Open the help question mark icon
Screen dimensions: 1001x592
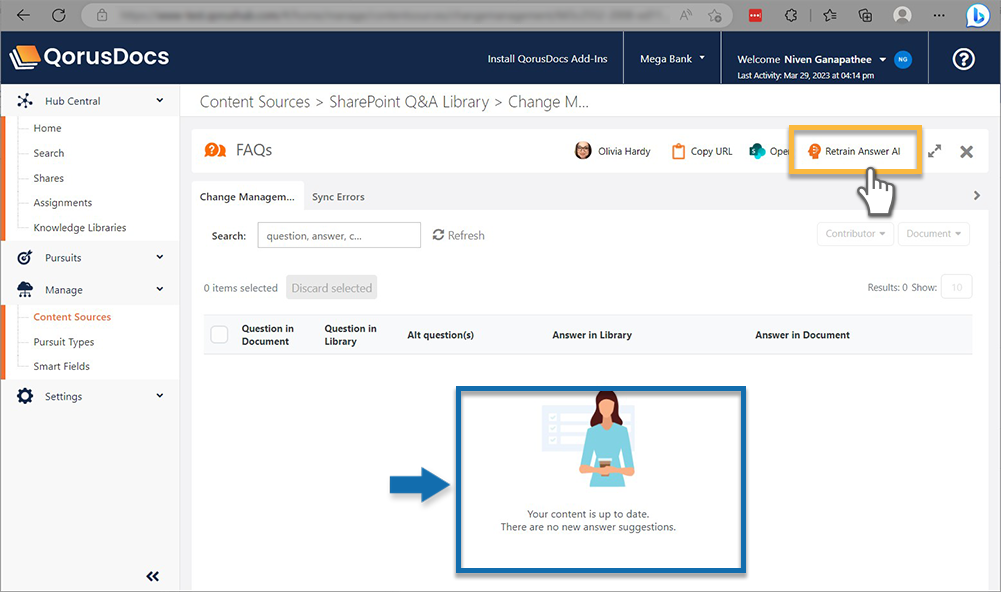(x=963, y=59)
